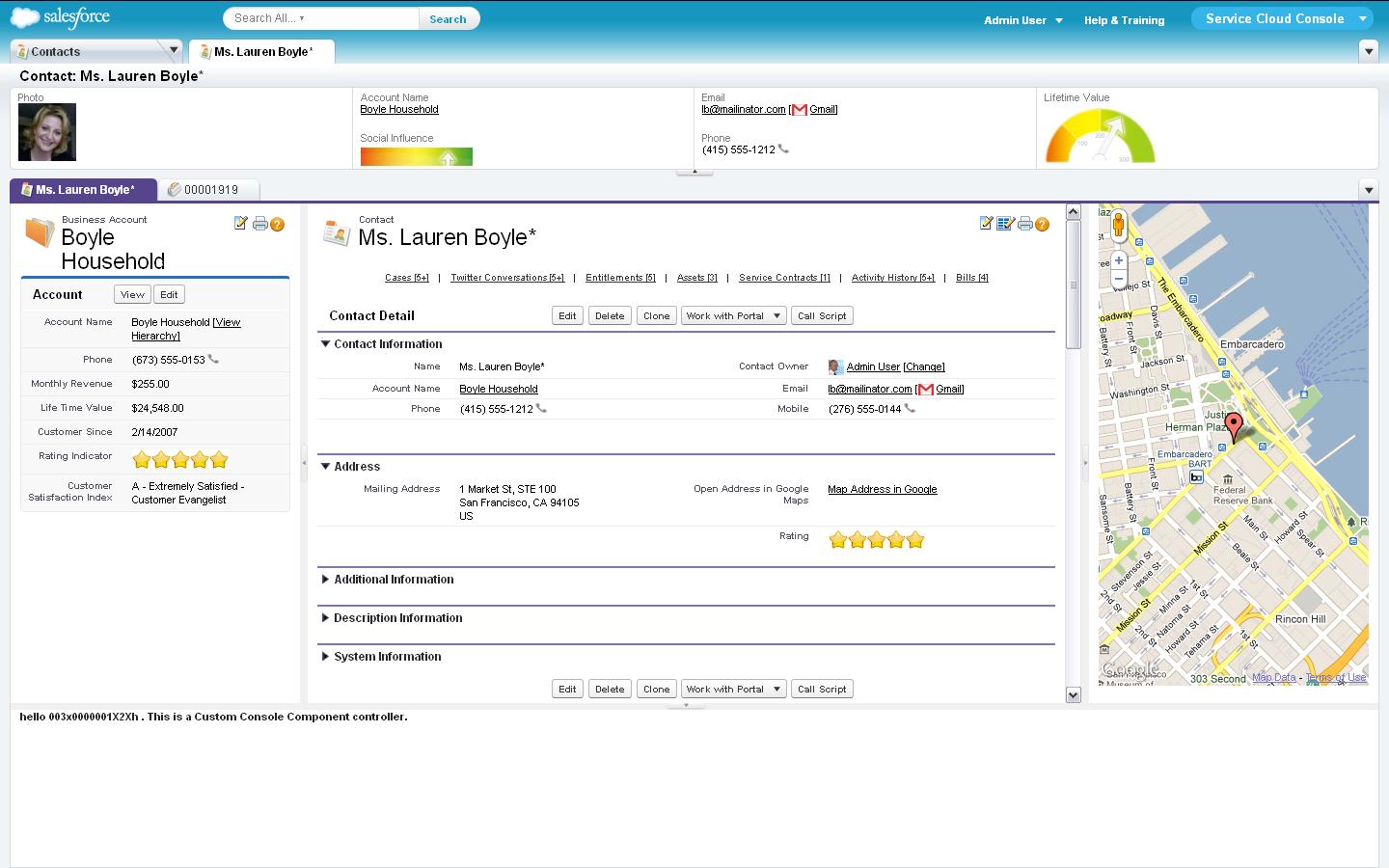Viewport: 1389px width, 868px height.
Task: Click the red location pin on the map
Action: click(1233, 425)
